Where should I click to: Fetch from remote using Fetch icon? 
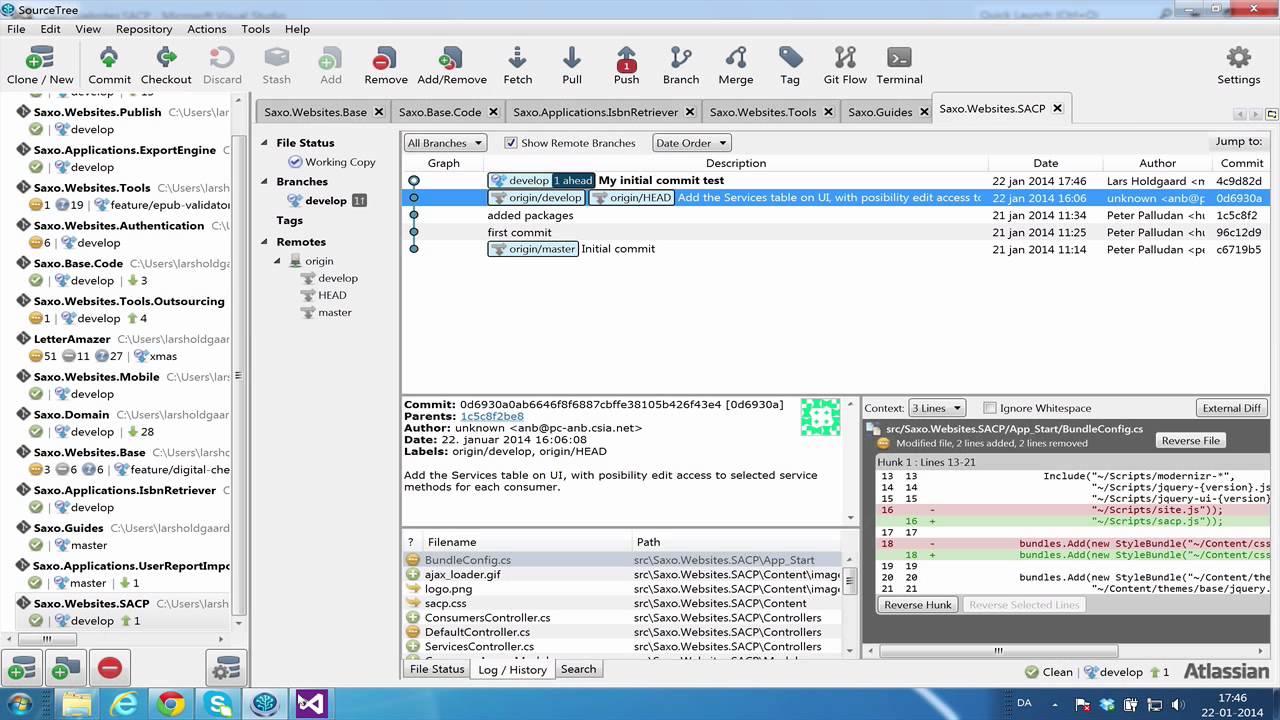(x=517, y=65)
